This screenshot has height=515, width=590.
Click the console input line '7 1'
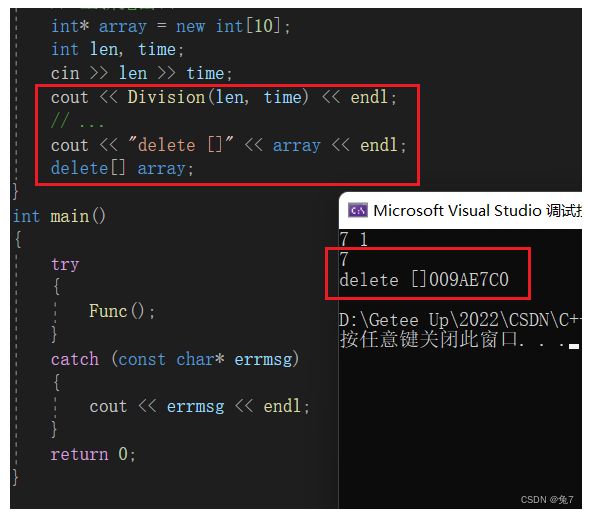click(x=353, y=239)
